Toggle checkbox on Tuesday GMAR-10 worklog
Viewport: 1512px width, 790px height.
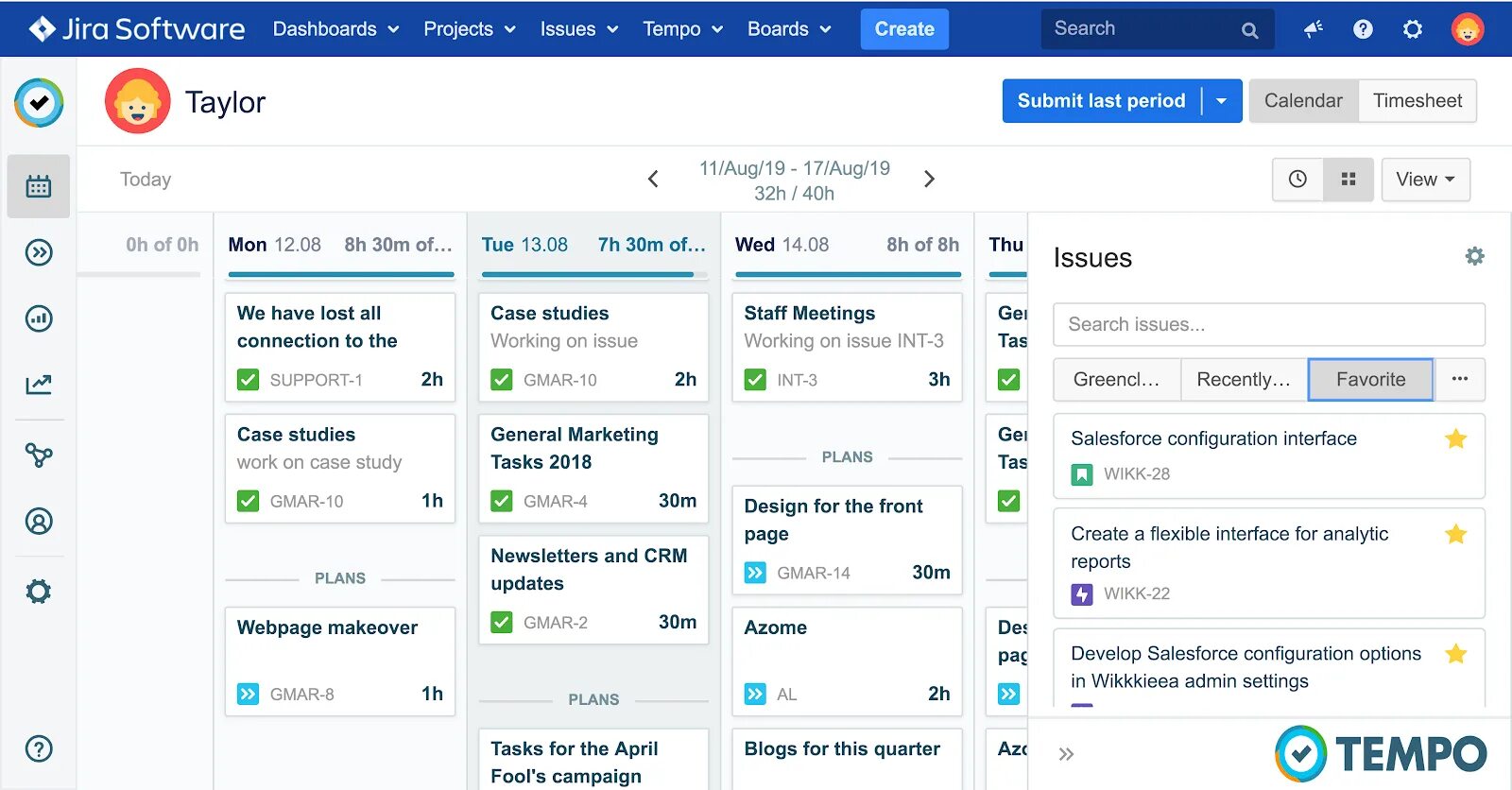502,380
